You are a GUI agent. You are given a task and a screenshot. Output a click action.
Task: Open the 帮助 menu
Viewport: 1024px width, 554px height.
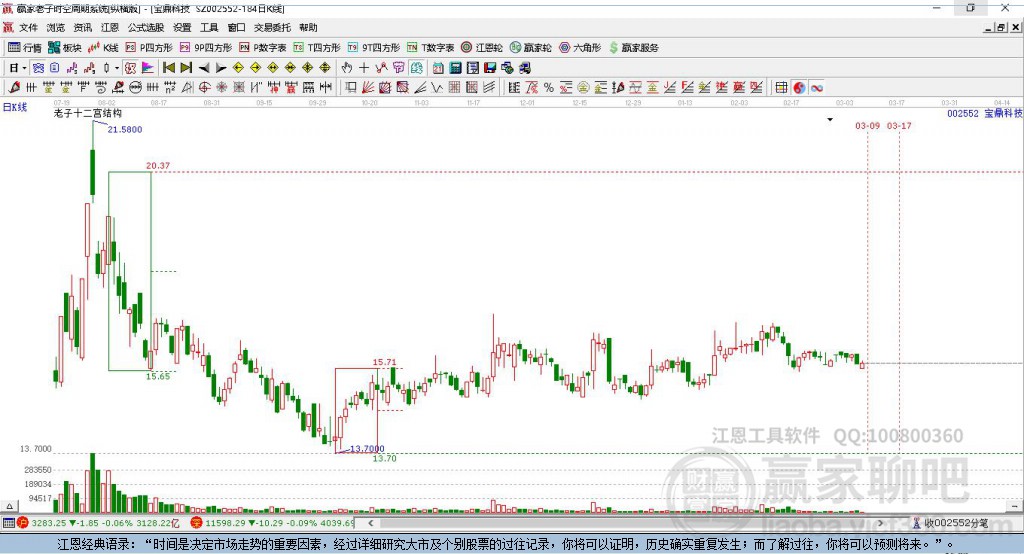[x=308, y=27]
